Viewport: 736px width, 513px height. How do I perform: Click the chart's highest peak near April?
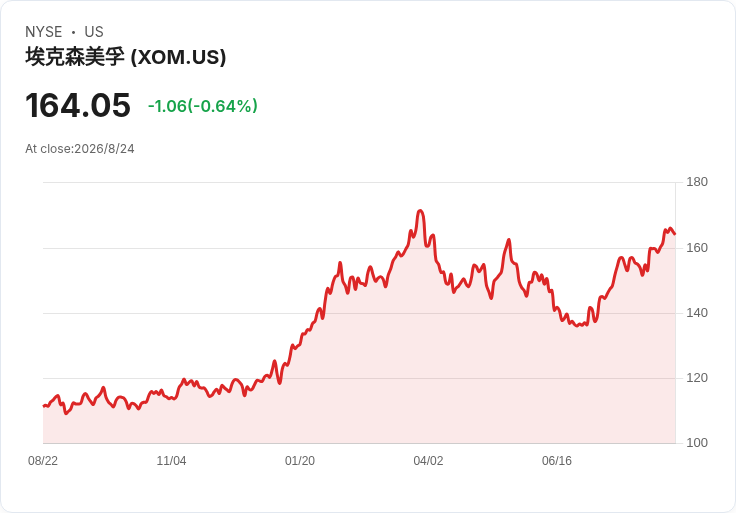(420, 211)
